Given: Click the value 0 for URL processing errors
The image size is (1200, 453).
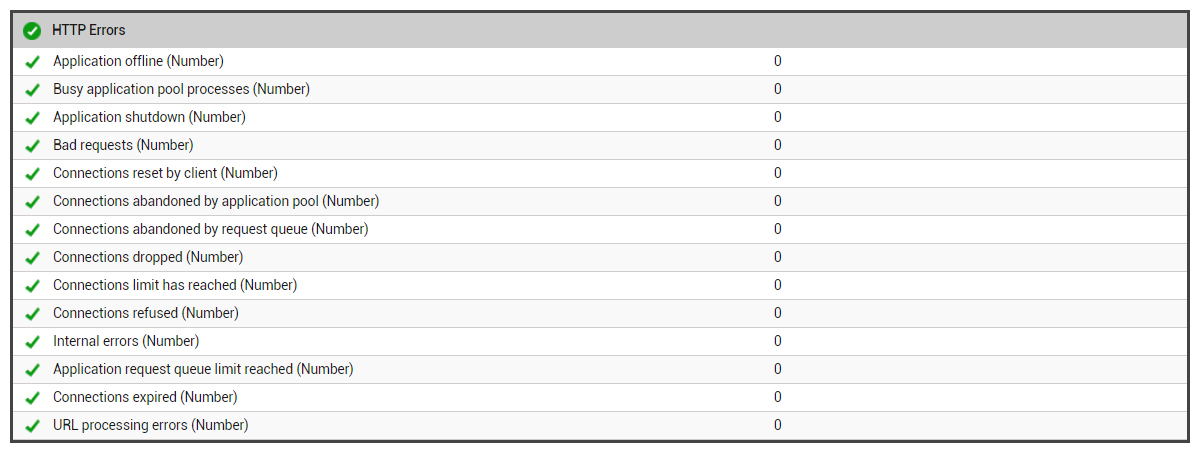Looking at the screenshot, I should tap(778, 425).
